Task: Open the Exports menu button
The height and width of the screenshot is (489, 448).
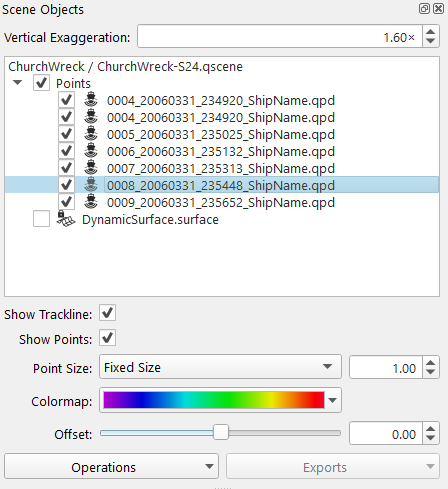Action: click(x=333, y=466)
